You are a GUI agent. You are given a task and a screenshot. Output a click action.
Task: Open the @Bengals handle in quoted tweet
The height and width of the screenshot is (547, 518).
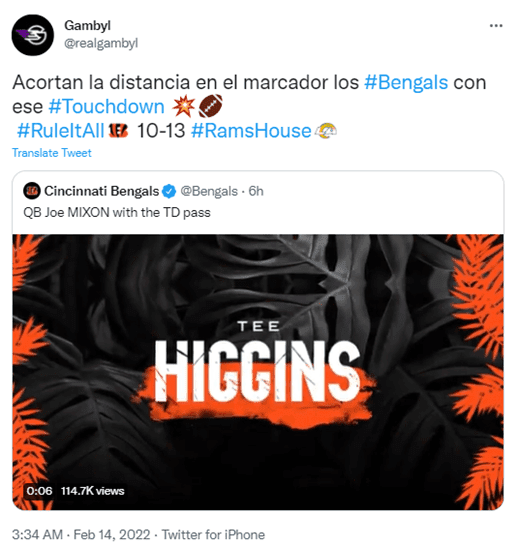(x=209, y=191)
